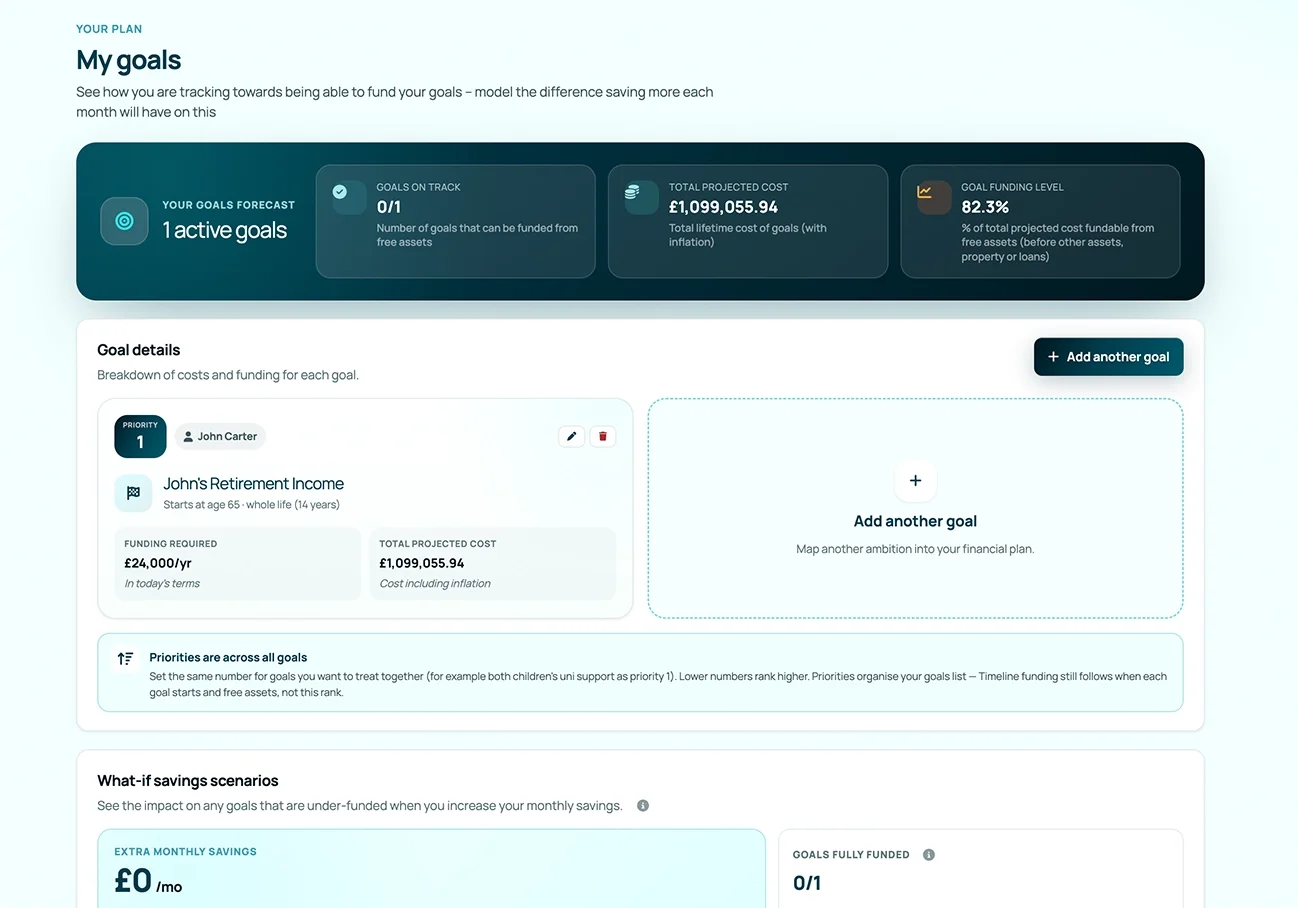Viewport: 1298px width, 908px height.
Task: Click the John's Retirement Income title
Action: pos(253,484)
